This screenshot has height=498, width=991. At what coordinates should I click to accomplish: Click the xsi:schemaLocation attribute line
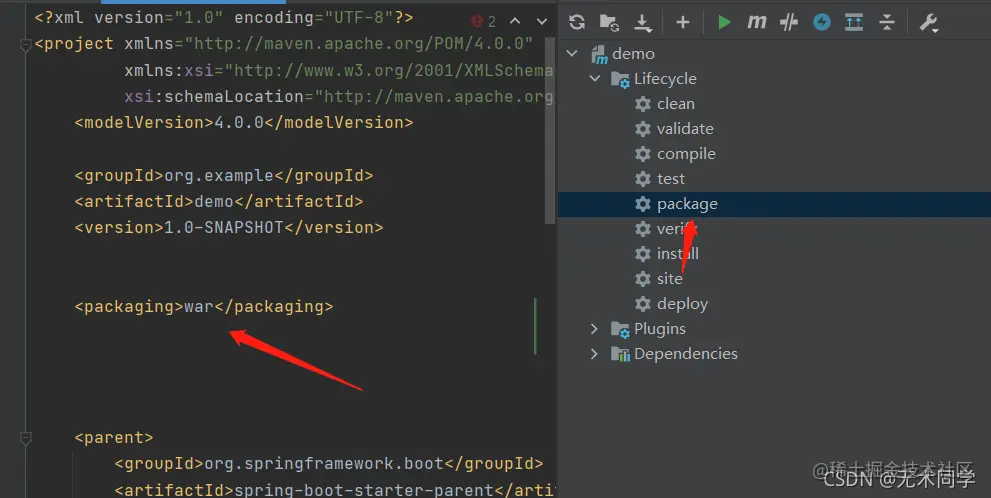pyautogui.click(x=339, y=97)
